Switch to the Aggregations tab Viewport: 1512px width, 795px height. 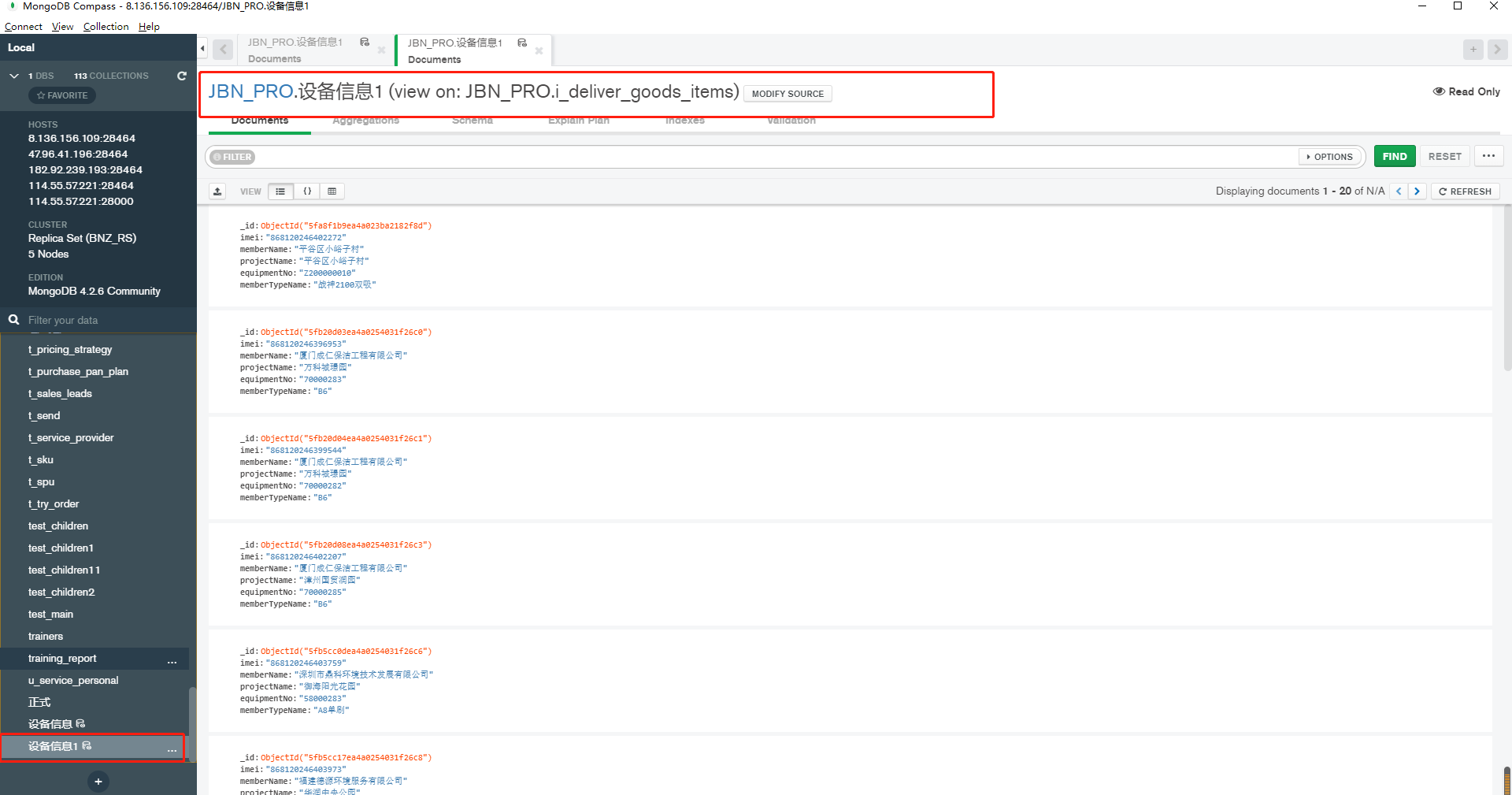pyautogui.click(x=365, y=121)
